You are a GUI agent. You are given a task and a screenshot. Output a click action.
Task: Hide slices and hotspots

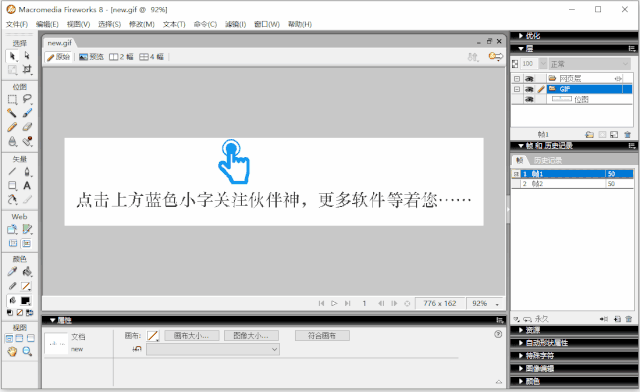click(13, 244)
